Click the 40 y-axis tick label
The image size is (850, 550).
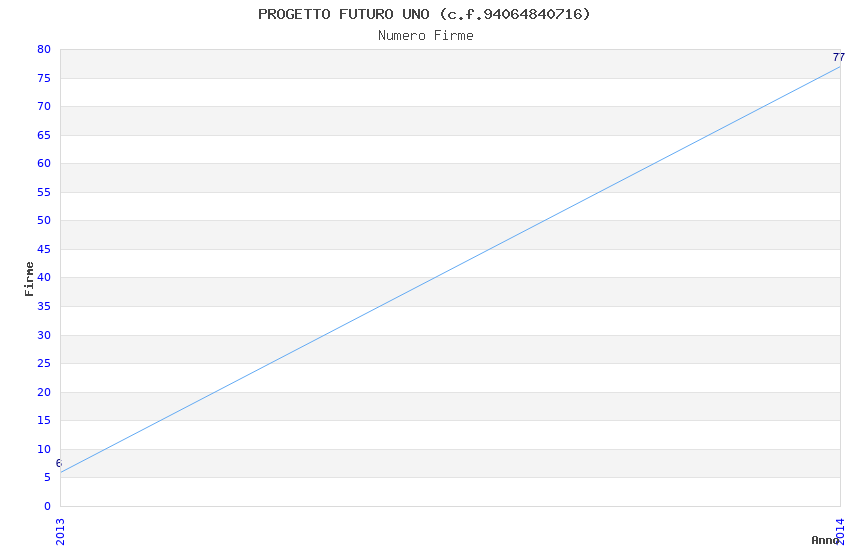click(44, 278)
